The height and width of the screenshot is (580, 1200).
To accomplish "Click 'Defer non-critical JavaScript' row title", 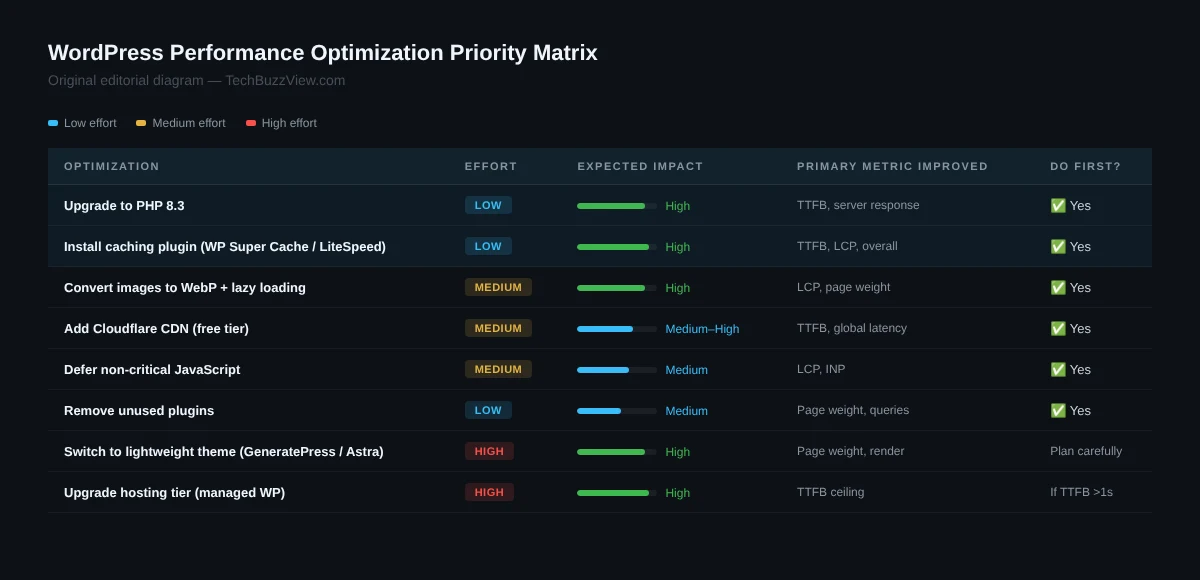I will click(x=152, y=369).
